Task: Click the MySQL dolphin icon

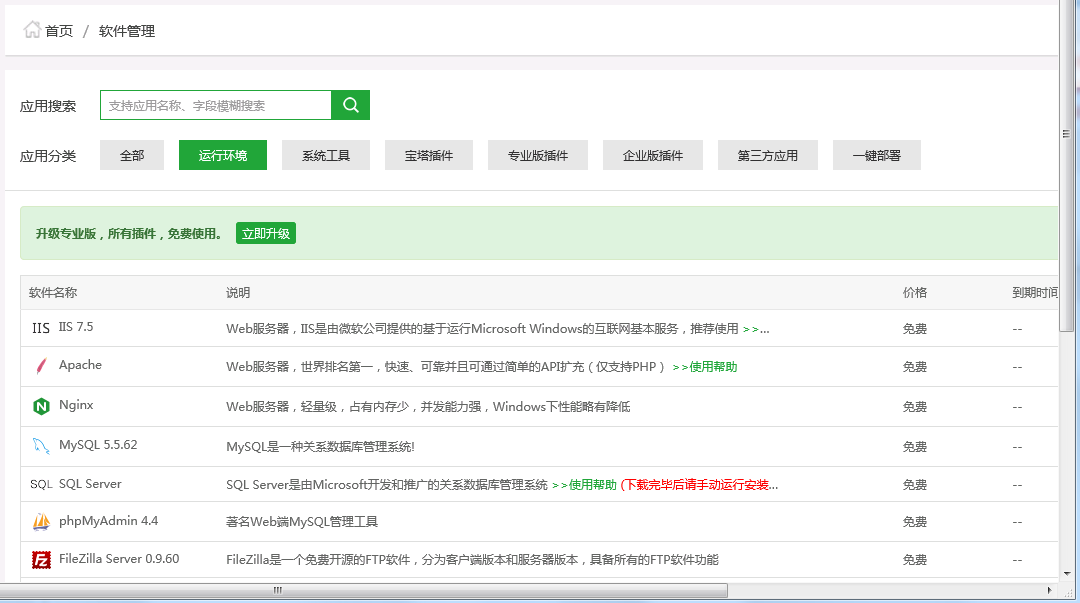Action: (41, 446)
